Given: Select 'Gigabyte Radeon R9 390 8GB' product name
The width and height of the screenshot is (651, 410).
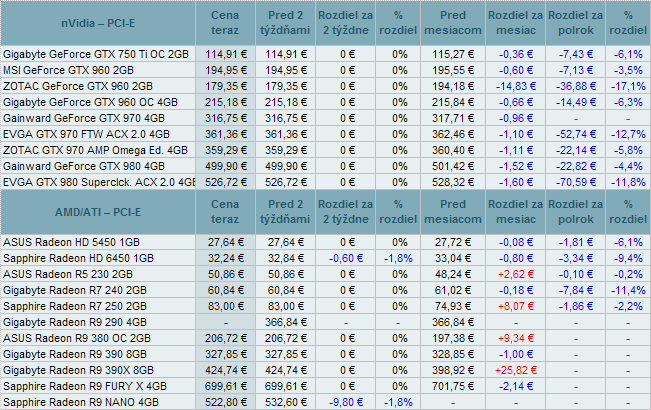Looking at the screenshot, I should pos(75,354).
